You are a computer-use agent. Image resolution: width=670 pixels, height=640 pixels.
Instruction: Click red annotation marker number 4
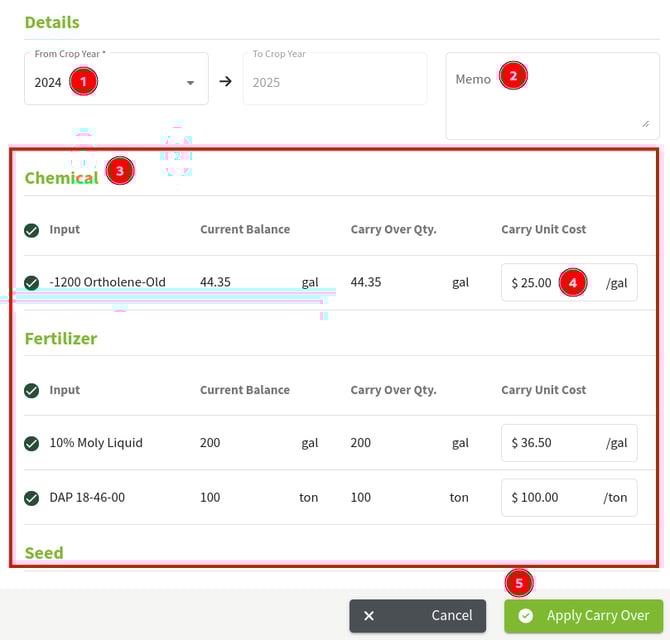point(573,282)
